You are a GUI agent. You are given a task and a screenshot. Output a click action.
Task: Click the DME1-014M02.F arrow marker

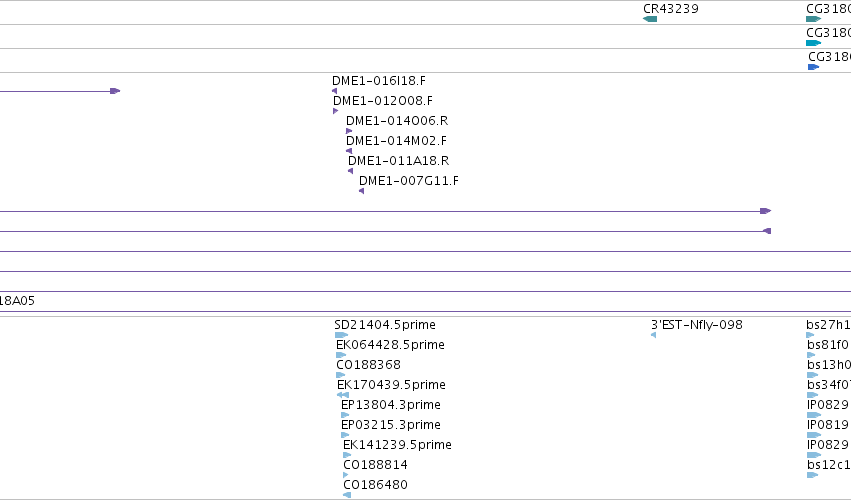(x=349, y=151)
